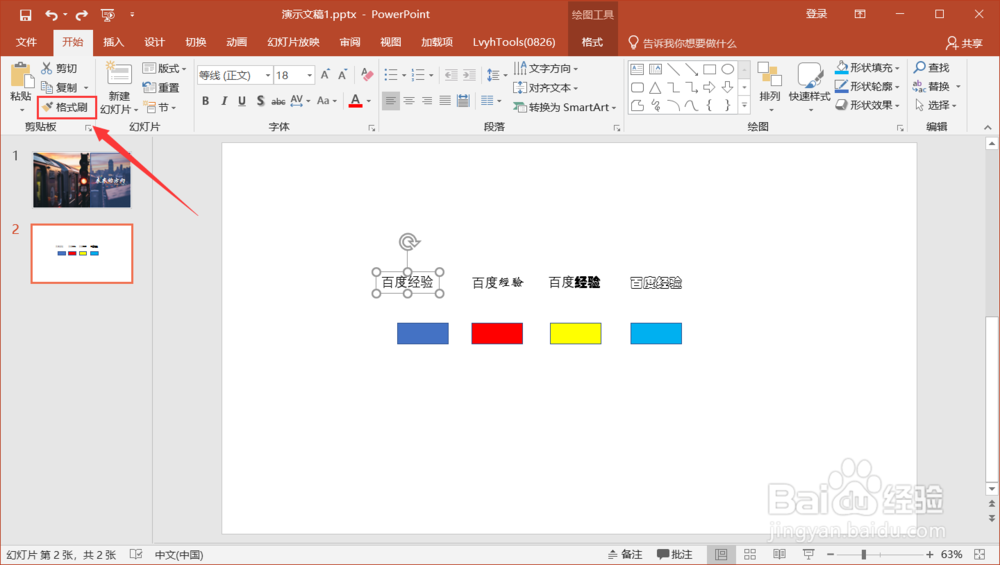The image size is (1000, 565).
Task: Switch to the 动画 animations tab
Action: coord(237,42)
